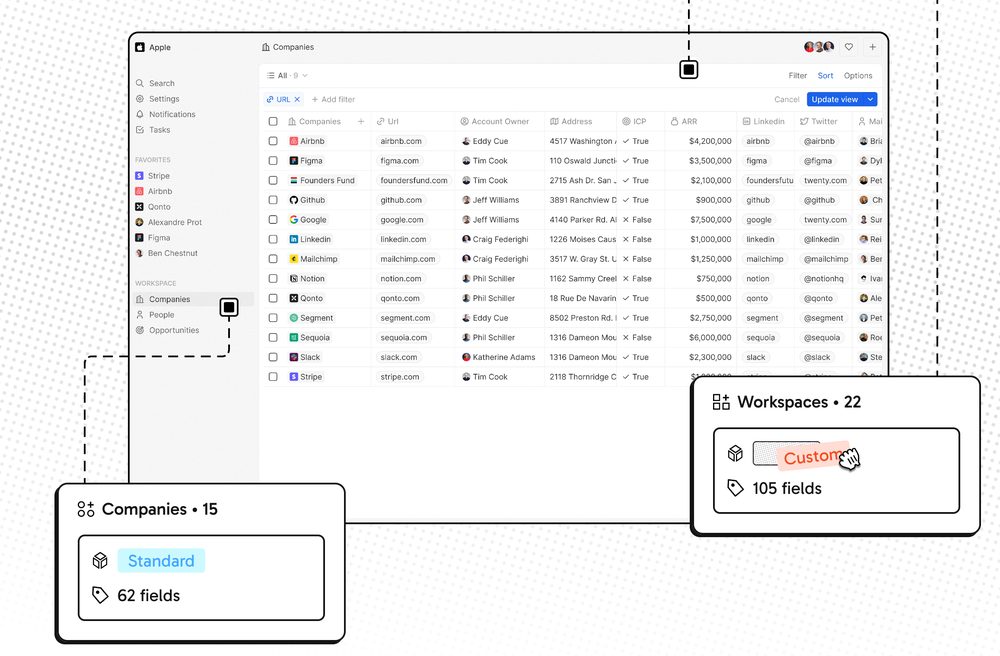Check the Stripe row checkbox
The width and height of the screenshot is (1000, 656).
273,377
